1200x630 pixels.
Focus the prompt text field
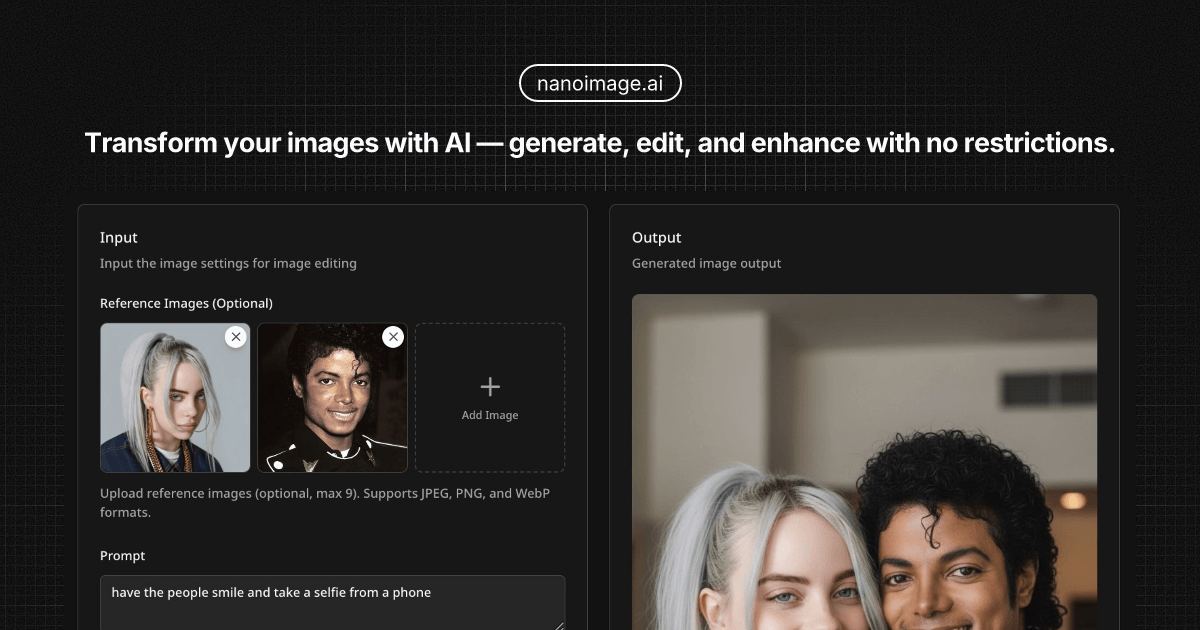tap(332, 603)
